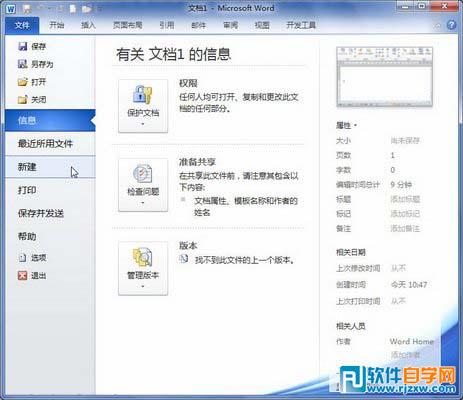463x400 pixels.
Task: Expand the 保护文档 dropdown arrow
Action: [143, 124]
